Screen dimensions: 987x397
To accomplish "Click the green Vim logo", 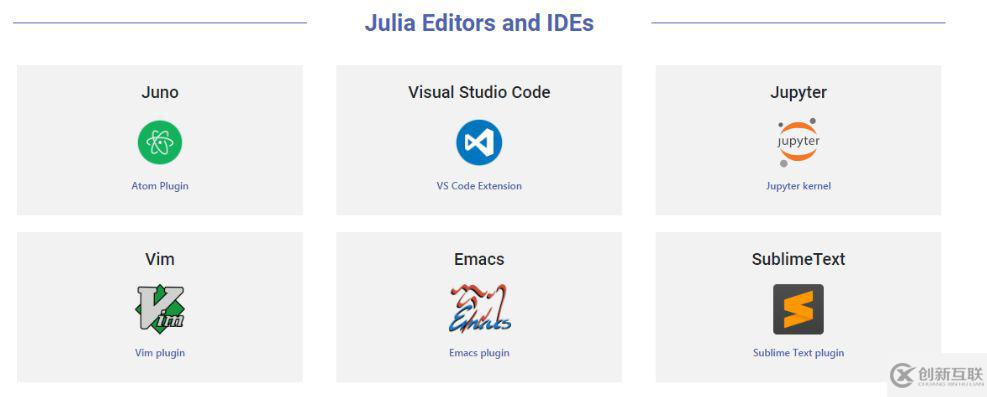I will pos(160,308).
